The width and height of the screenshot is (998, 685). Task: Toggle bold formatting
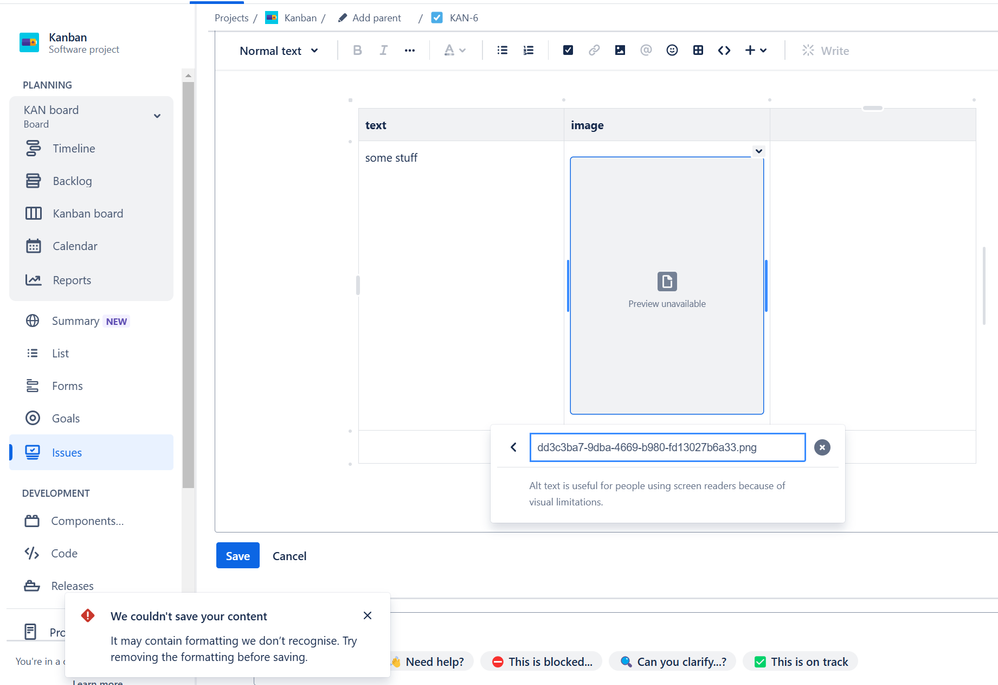click(x=357, y=51)
